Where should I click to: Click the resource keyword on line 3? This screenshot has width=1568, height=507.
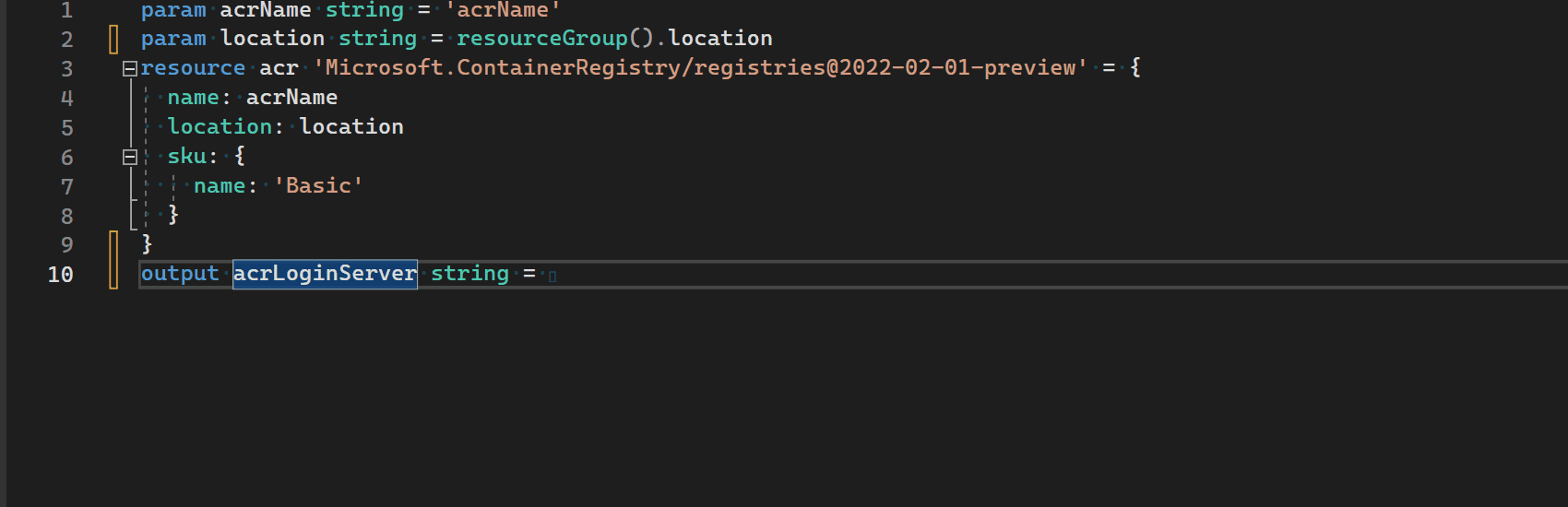tap(193, 68)
